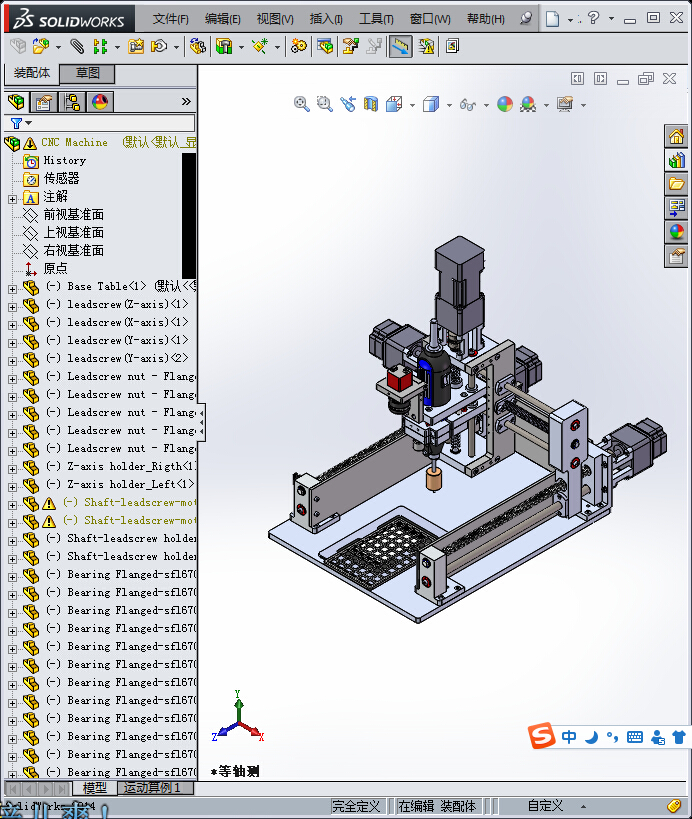Click the new document icon
This screenshot has height=819, width=692.
click(x=552, y=19)
